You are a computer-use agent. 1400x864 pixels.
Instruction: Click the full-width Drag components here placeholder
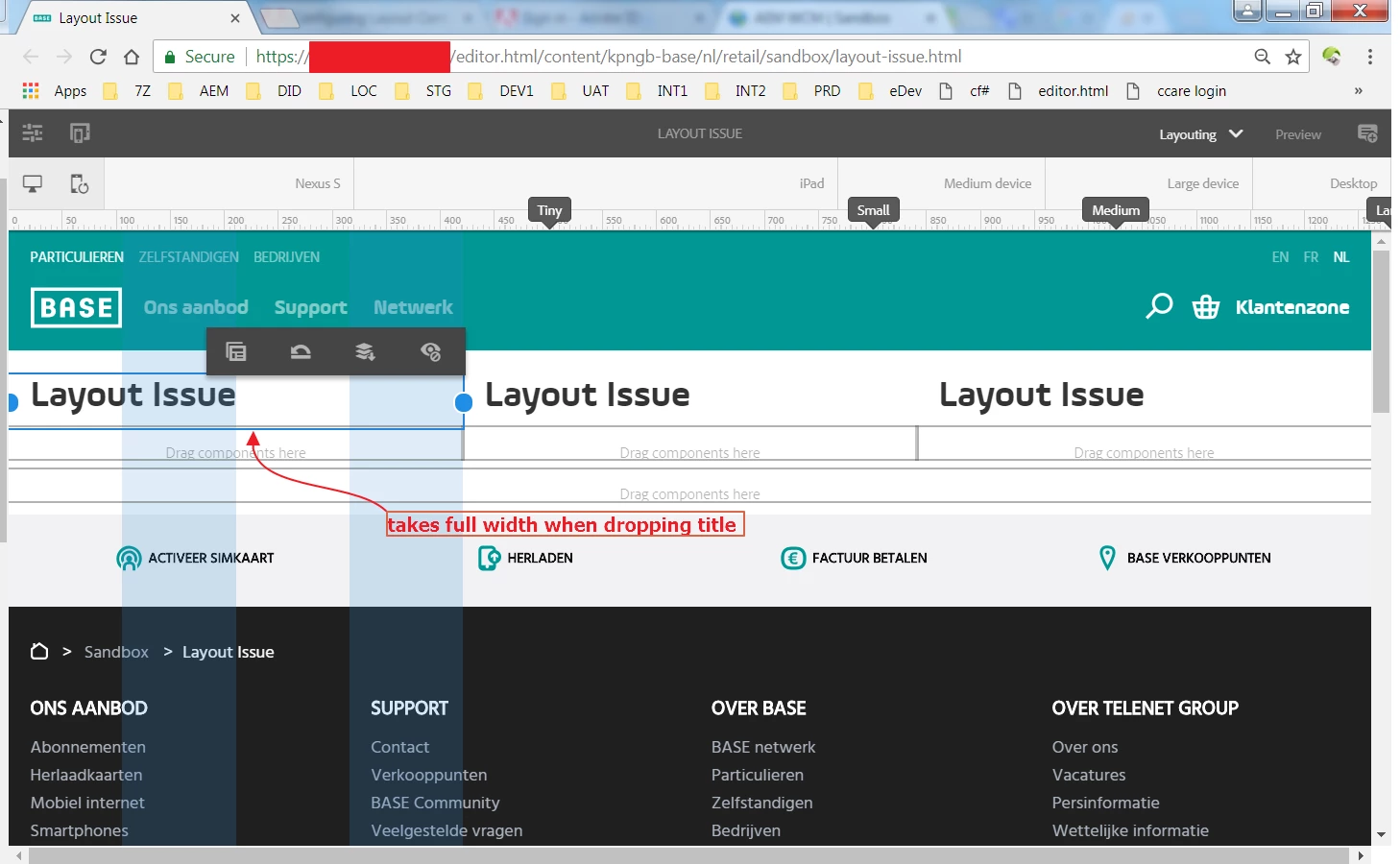point(689,494)
